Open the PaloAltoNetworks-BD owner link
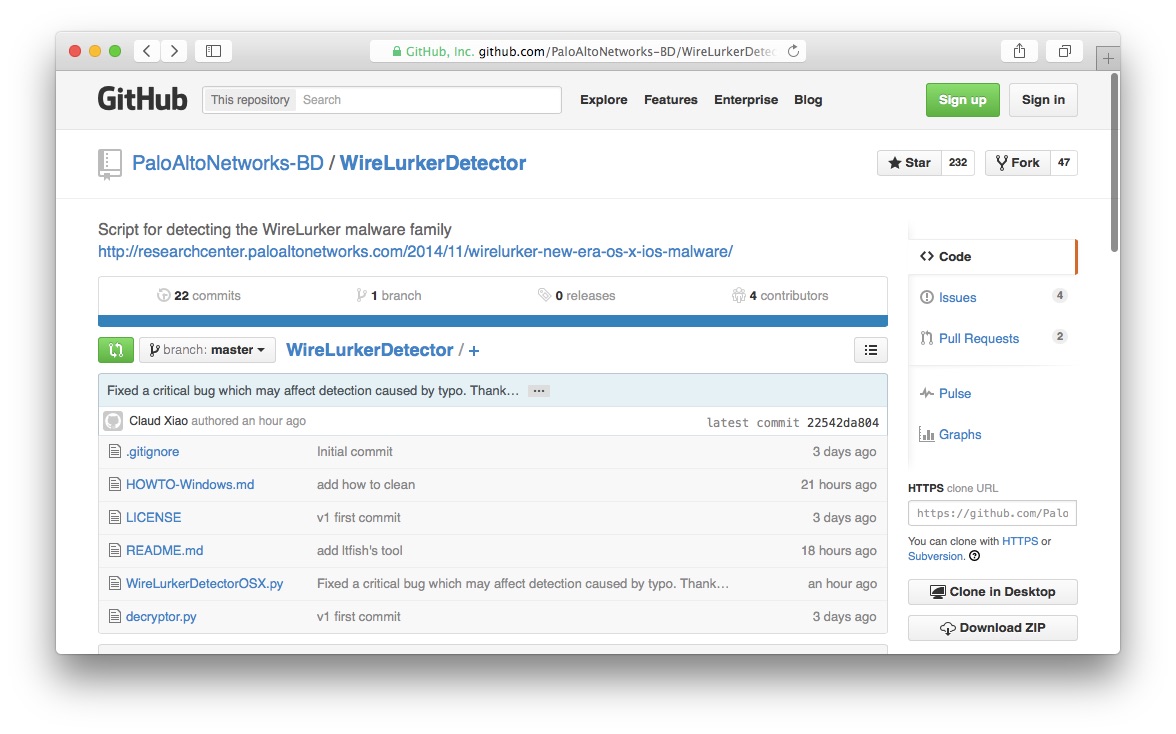The height and width of the screenshot is (734, 1176). (x=228, y=163)
